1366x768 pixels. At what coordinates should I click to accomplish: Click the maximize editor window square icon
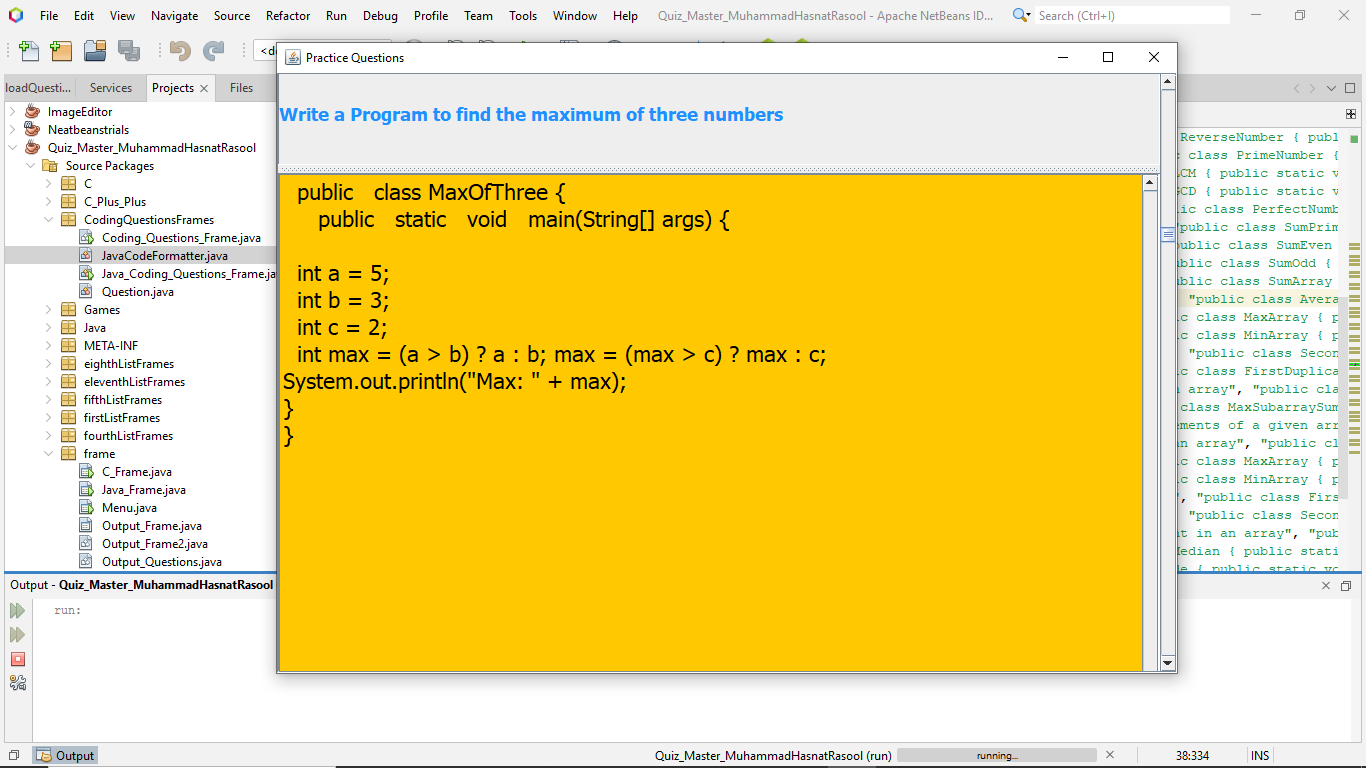tap(1351, 88)
